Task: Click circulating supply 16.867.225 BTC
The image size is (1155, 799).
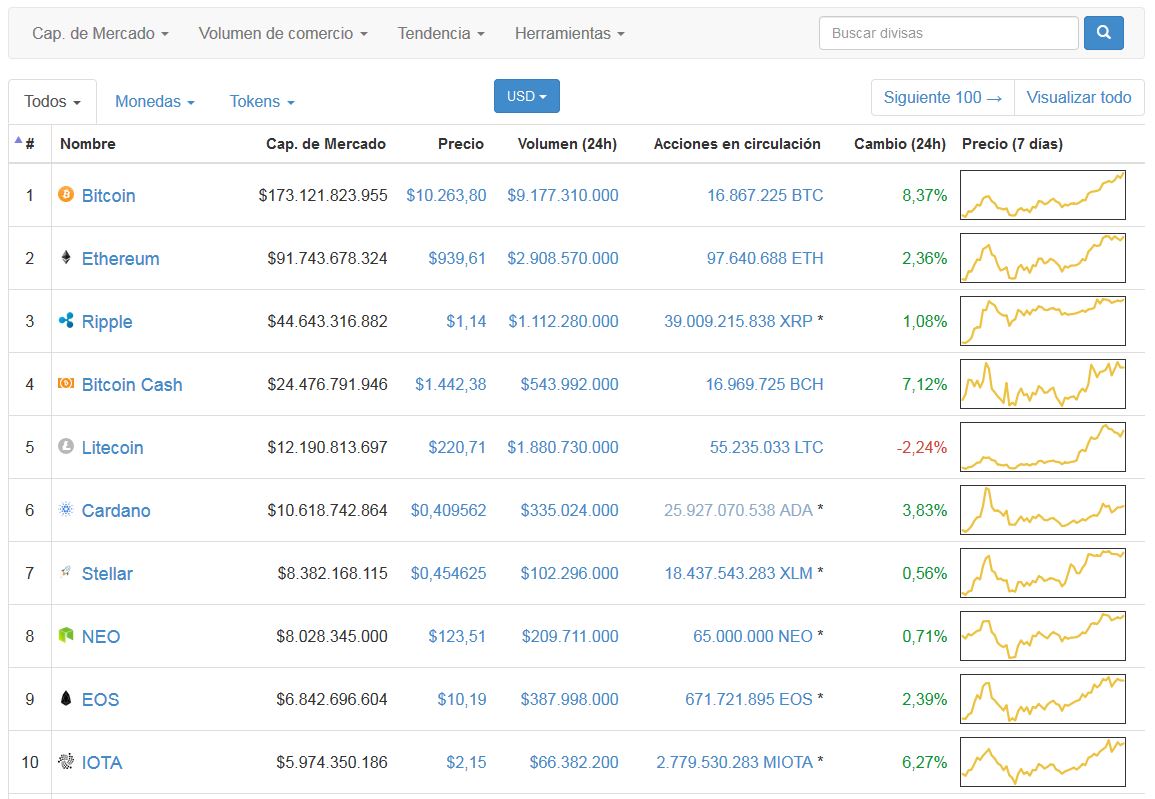Action: pyautogui.click(x=765, y=195)
